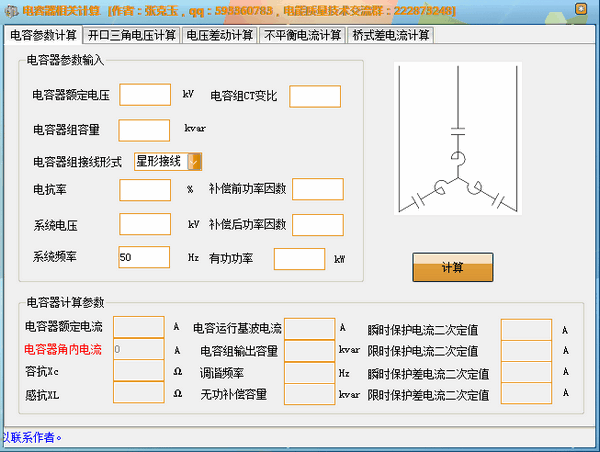Image resolution: width=600 pixels, height=452 pixels.
Task: Open the 桥式差电流计算 tab
Action: click(x=390, y=35)
